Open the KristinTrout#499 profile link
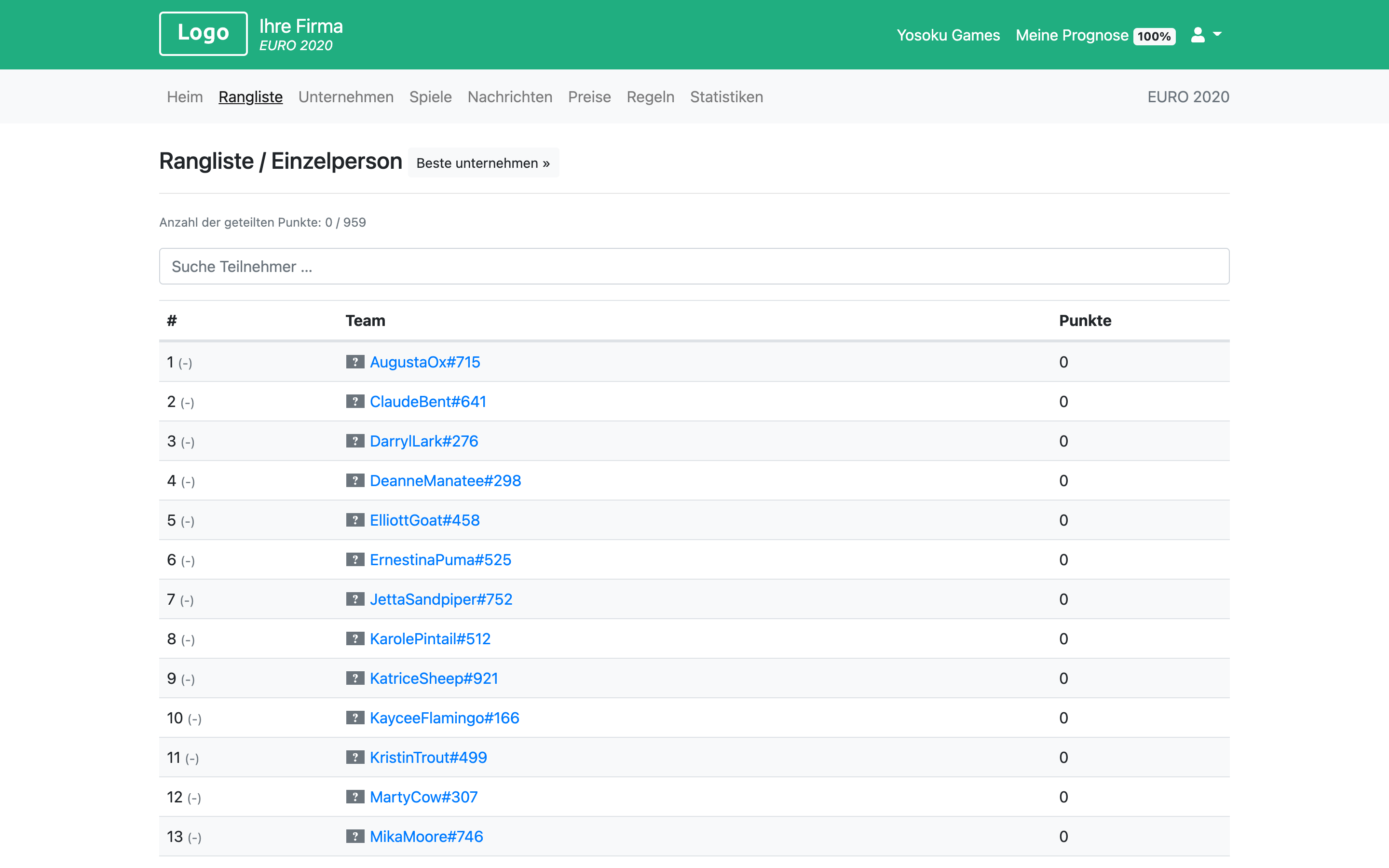This screenshot has width=1389, height=868. click(x=428, y=758)
